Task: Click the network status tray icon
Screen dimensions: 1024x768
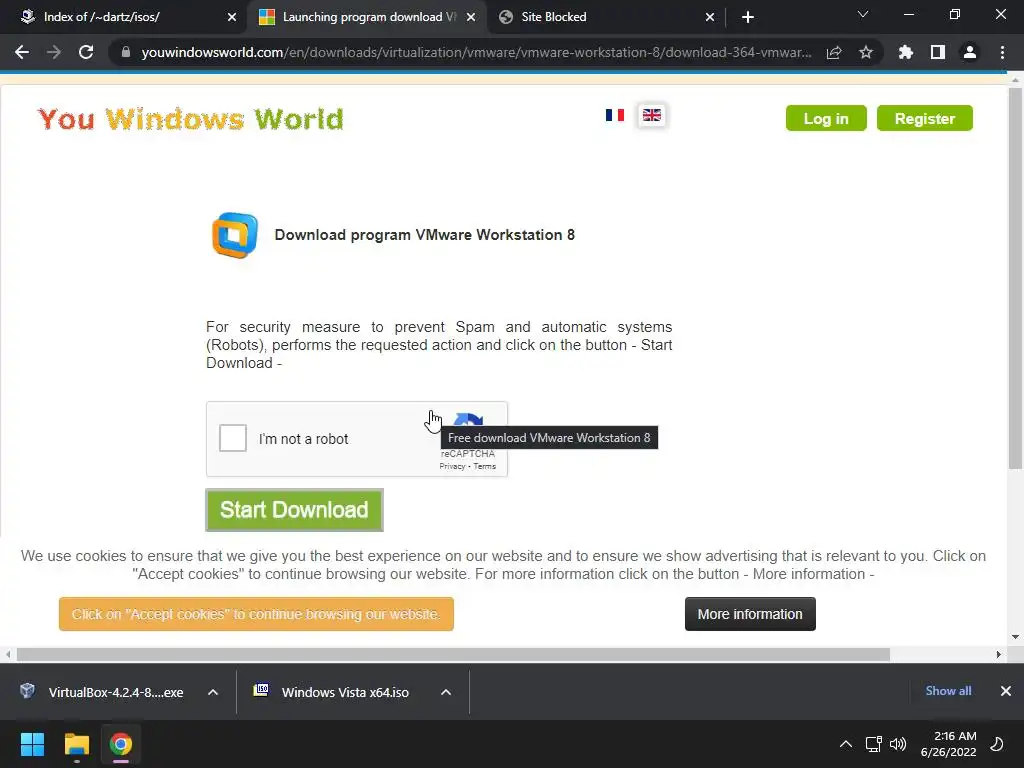Action: pos(873,744)
